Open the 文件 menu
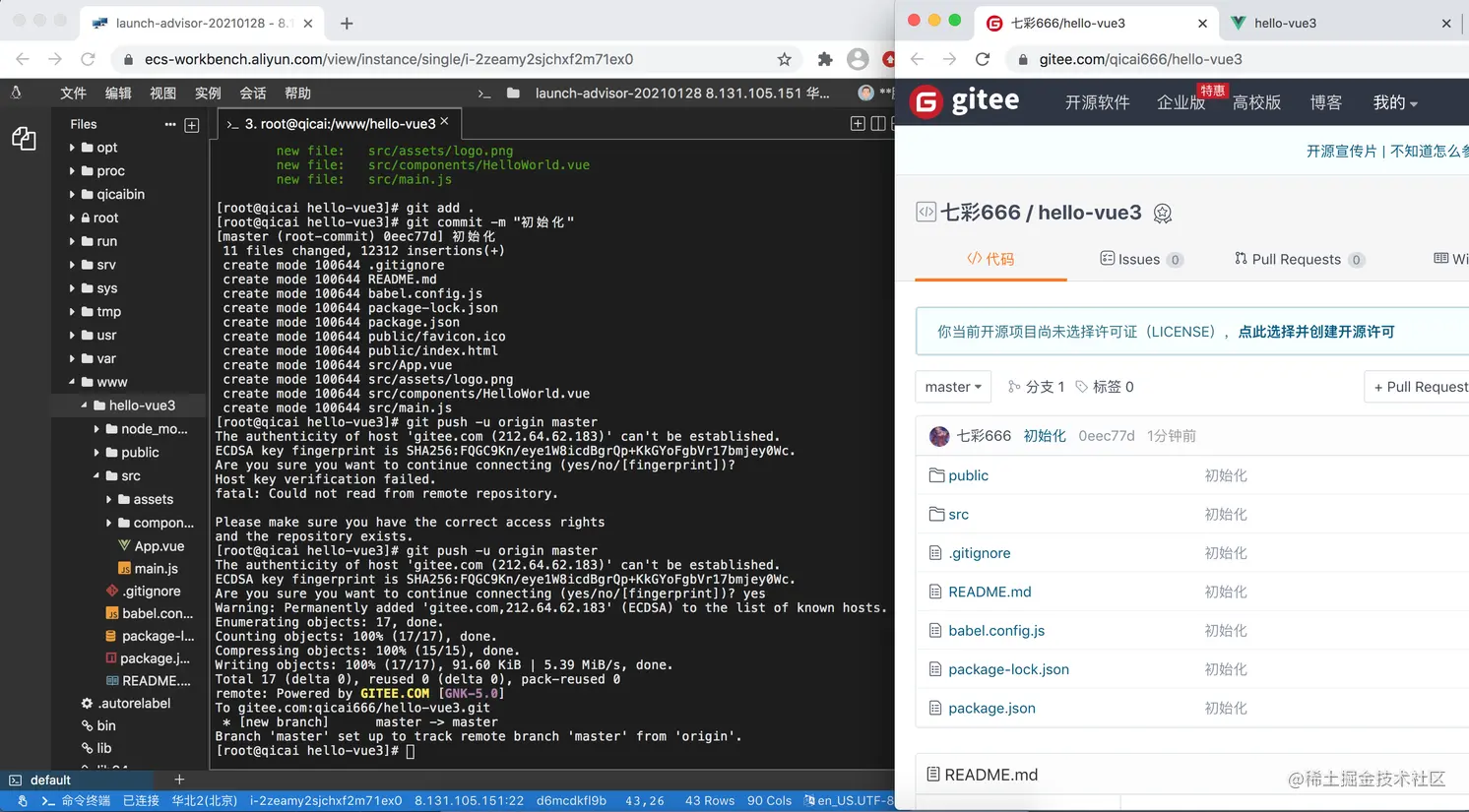Viewport: 1469px width, 812px height. (x=73, y=94)
